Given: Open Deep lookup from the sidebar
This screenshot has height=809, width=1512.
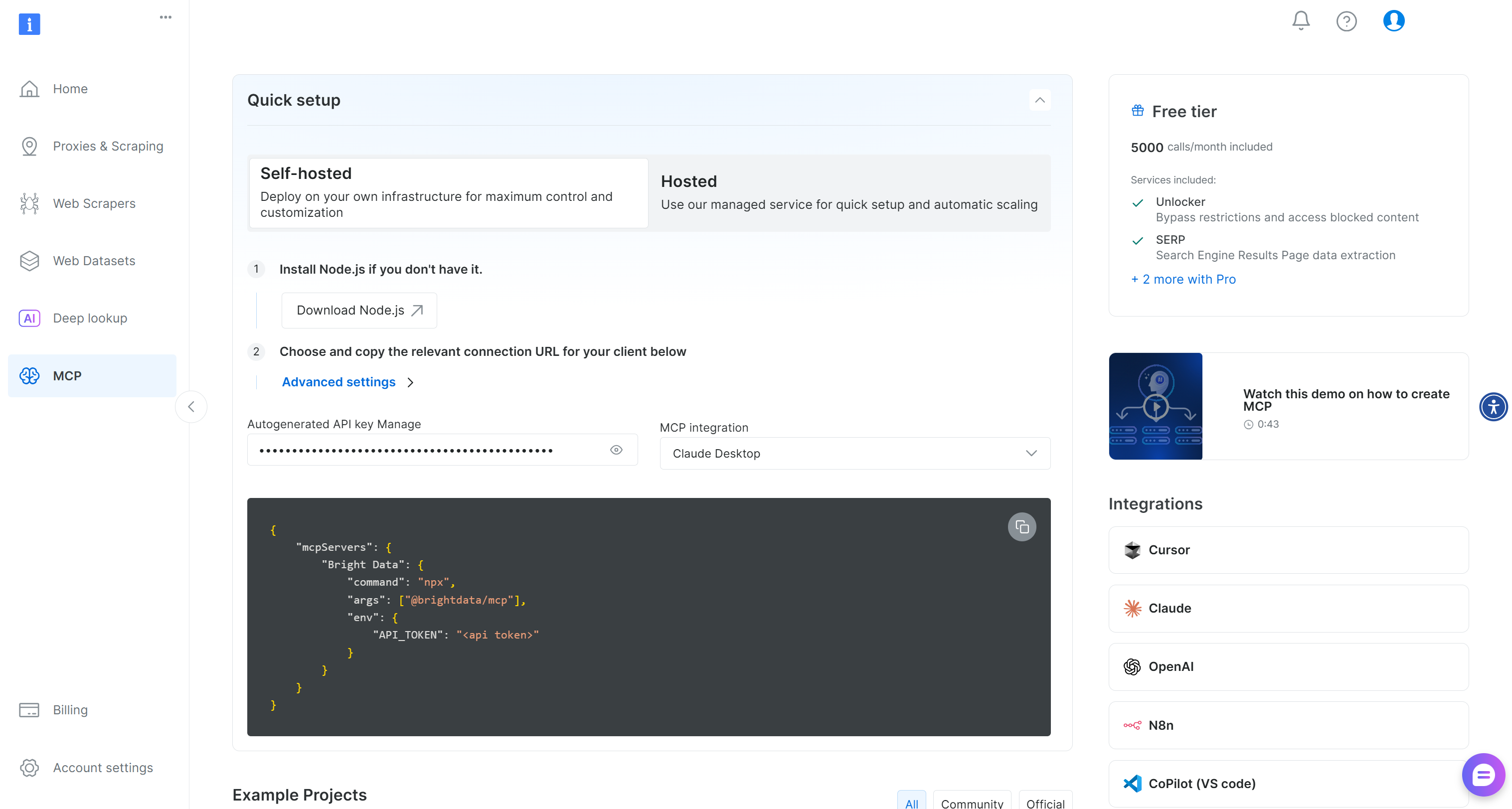Looking at the screenshot, I should click(x=89, y=318).
